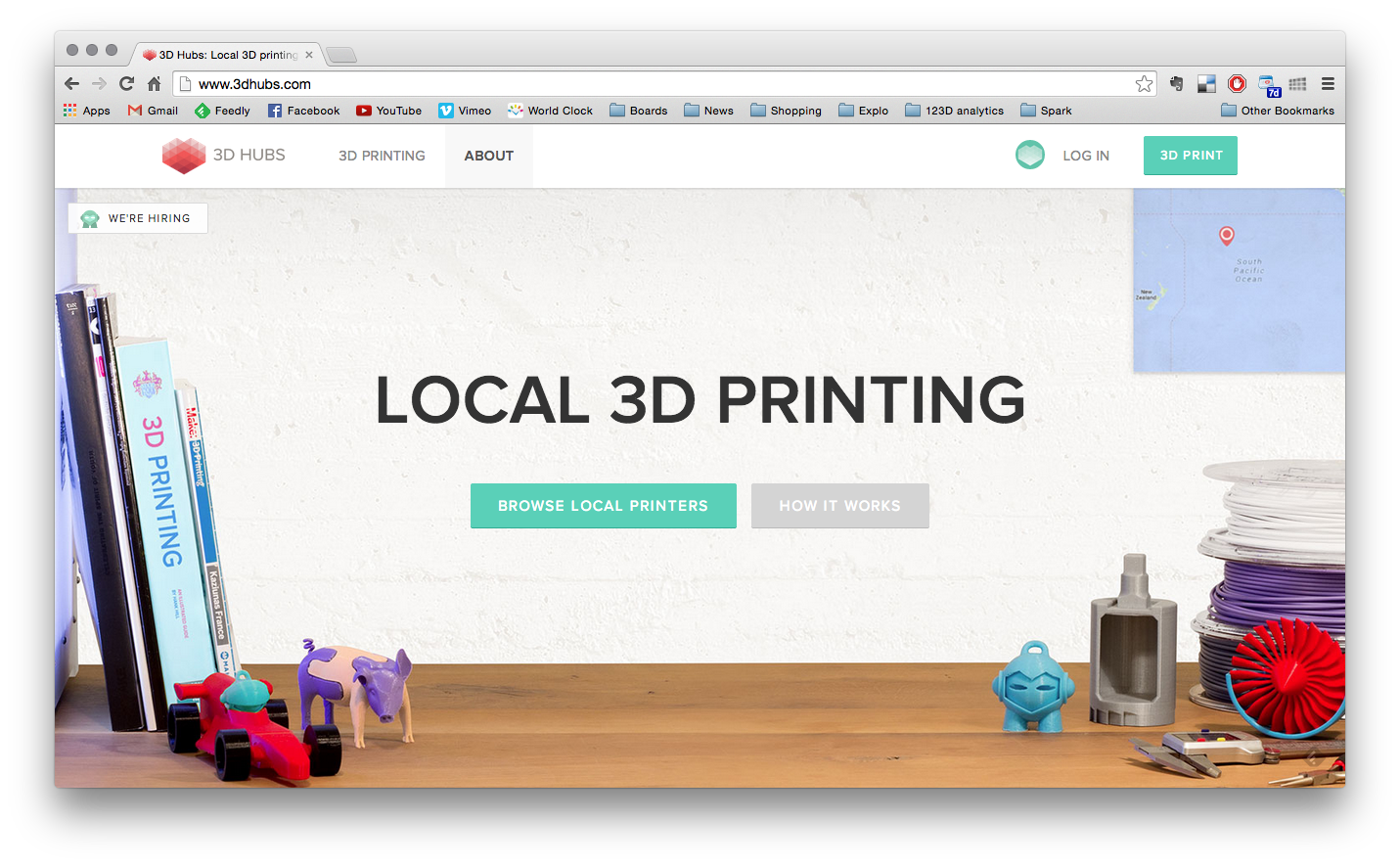Screen dimensions: 1400x866
Task: Click the 3D PRINT button in header
Action: pyautogui.click(x=1191, y=156)
